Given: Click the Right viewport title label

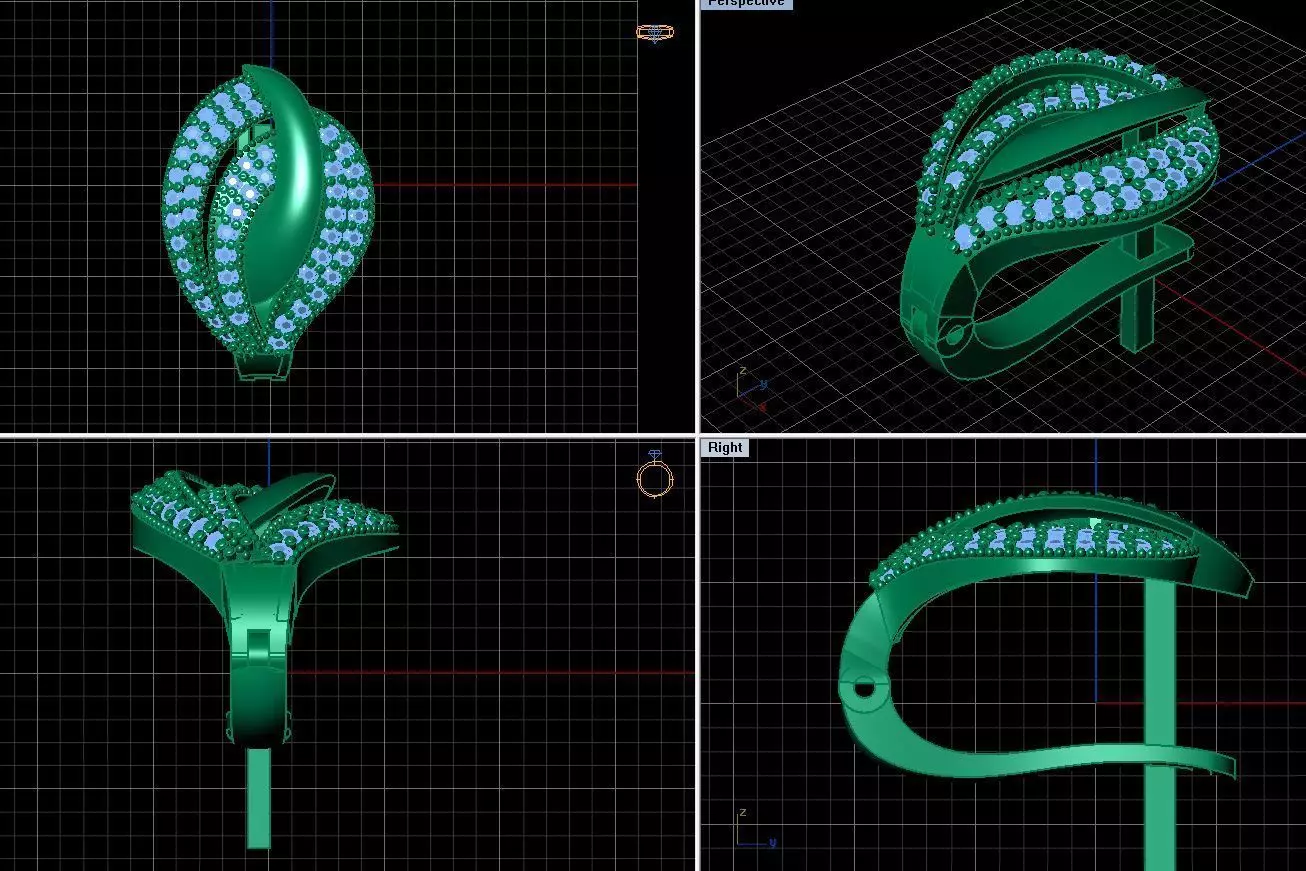Looking at the screenshot, I should point(725,447).
